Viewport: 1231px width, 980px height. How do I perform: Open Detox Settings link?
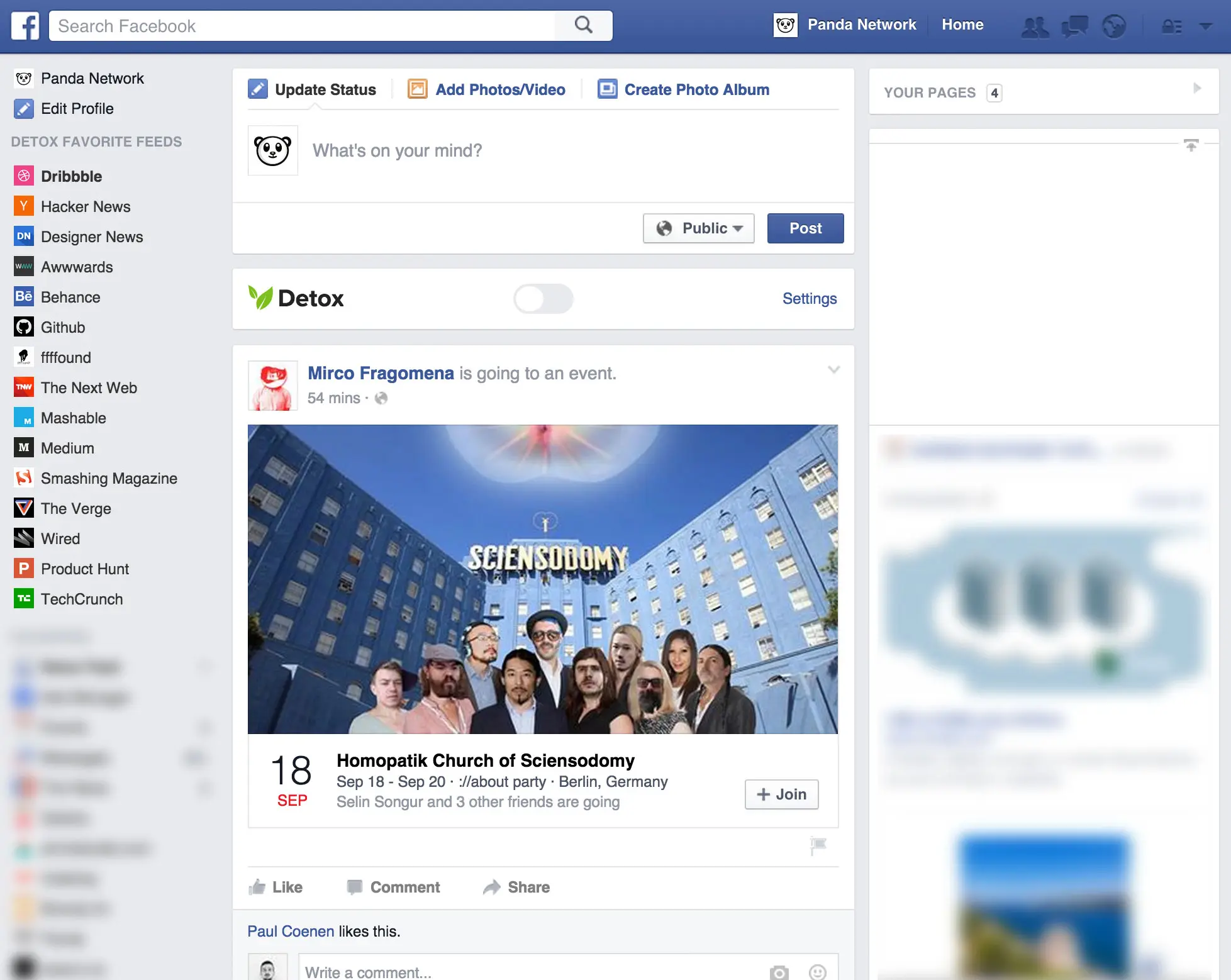tap(809, 299)
